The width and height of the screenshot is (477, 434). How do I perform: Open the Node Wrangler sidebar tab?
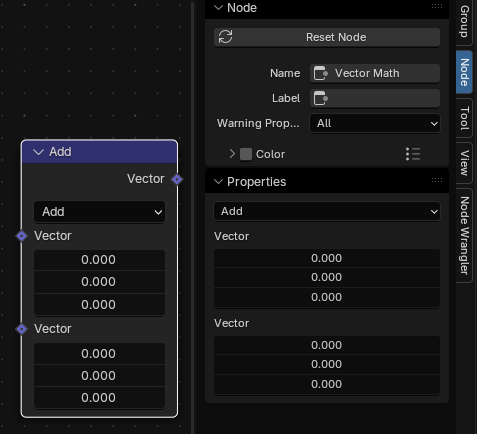tap(464, 235)
